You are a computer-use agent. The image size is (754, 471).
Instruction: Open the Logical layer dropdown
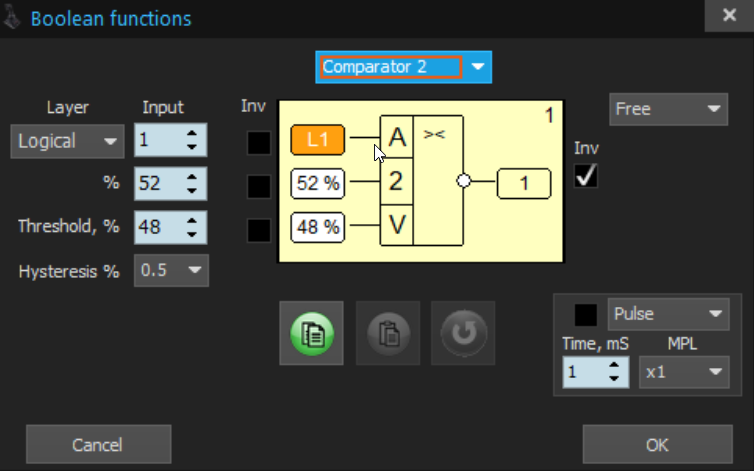click(x=68, y=141)
